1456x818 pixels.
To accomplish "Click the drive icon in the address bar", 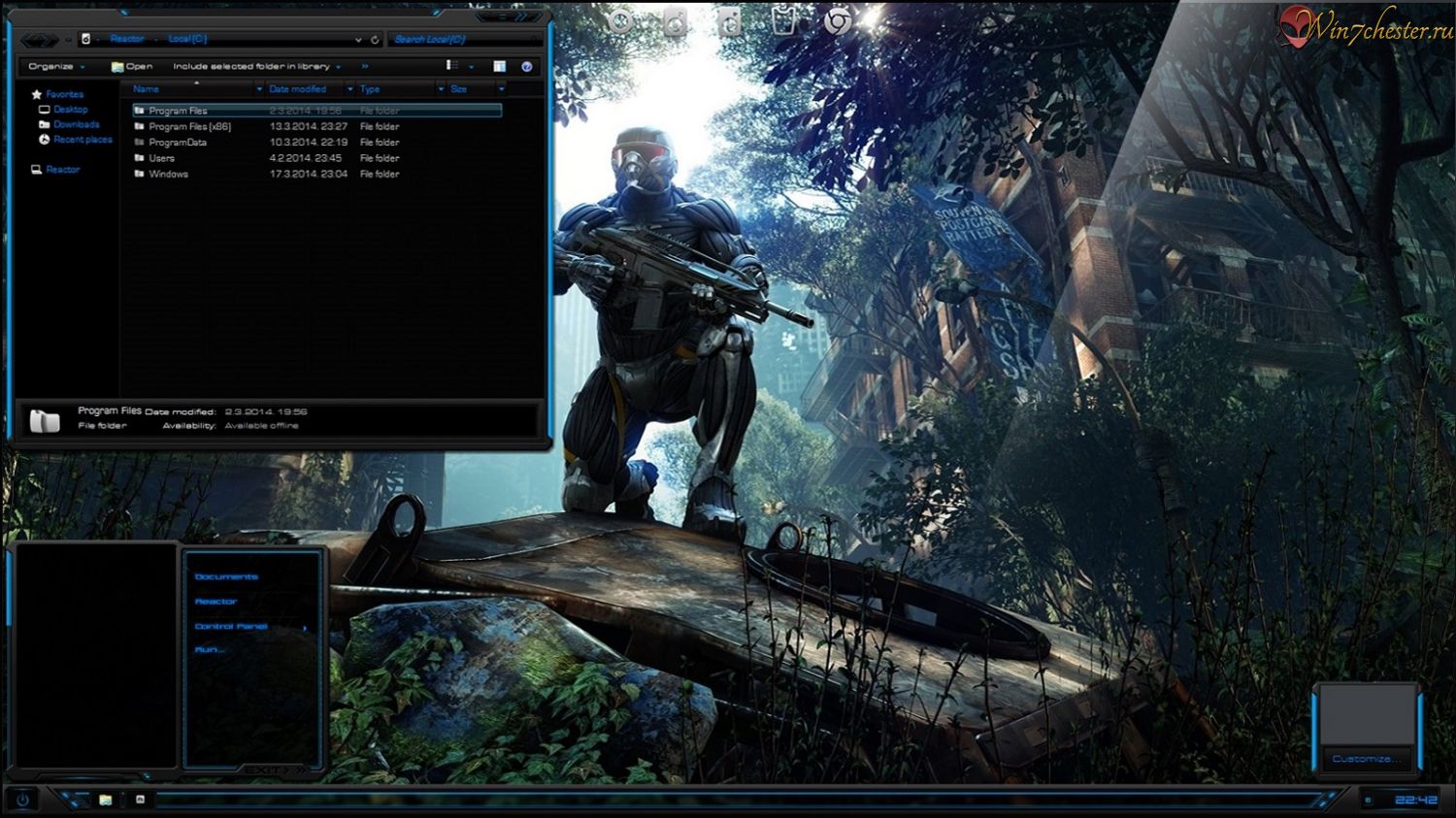I will [x=86, y=39].
